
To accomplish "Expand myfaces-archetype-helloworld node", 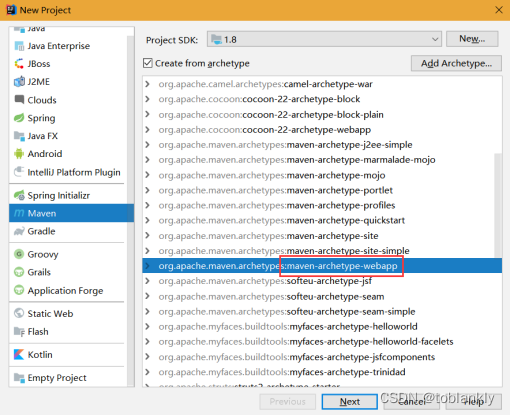I will click(147, 326).
